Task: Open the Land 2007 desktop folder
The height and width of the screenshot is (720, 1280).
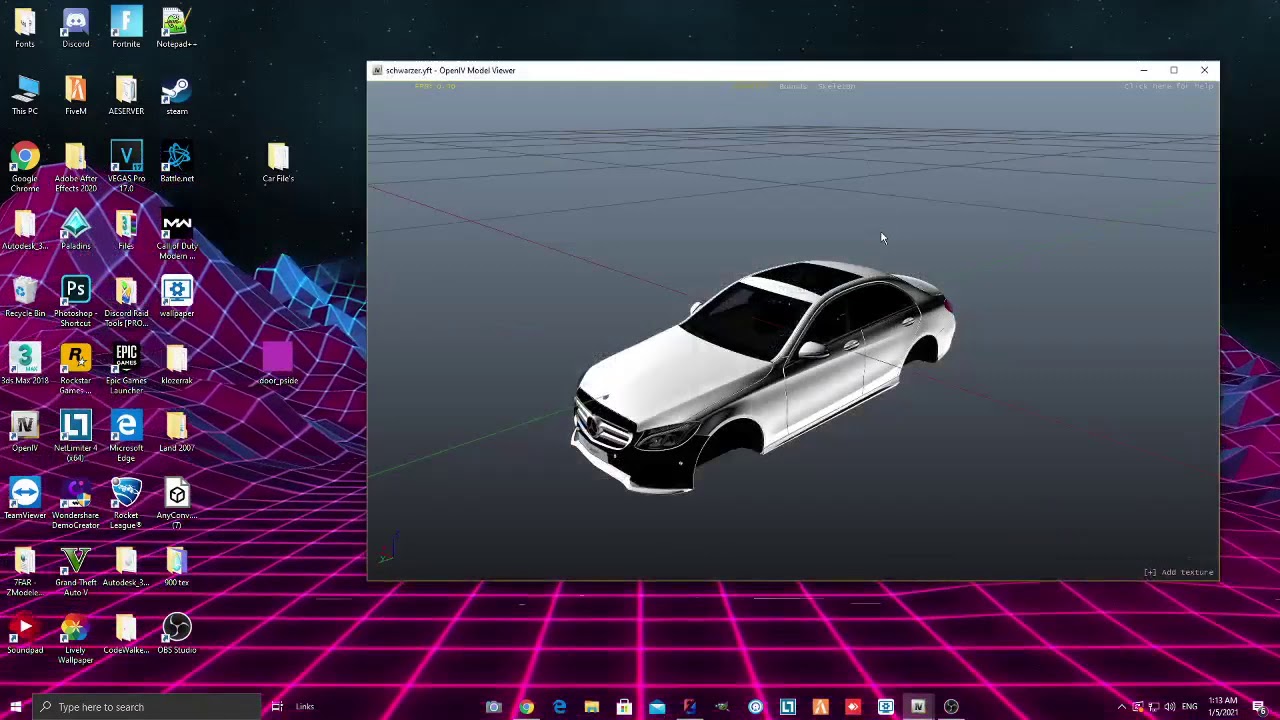Action: pyautogui.click(x=176, y=432)
